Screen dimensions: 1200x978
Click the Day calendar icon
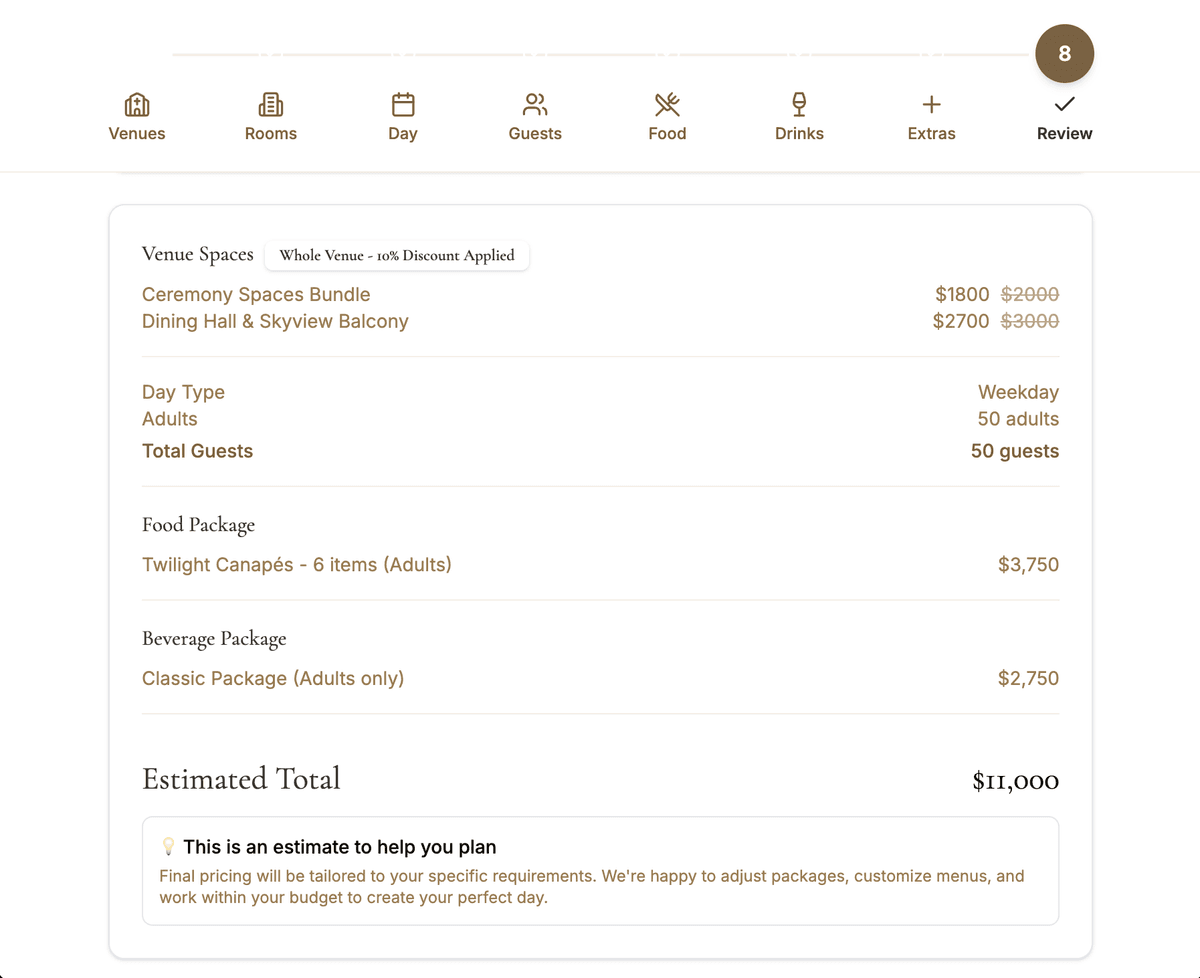pyautogui.click(x=403, y=103)
